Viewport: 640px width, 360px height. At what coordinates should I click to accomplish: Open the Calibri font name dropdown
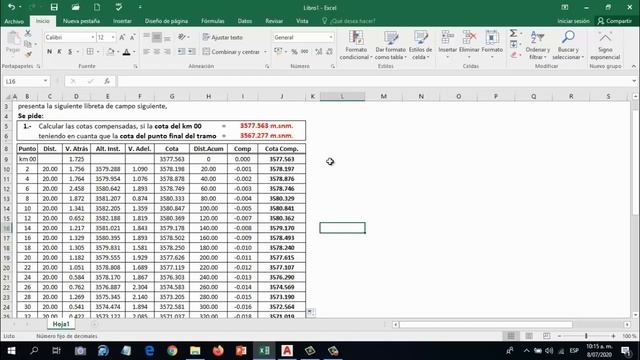(93, 37)
